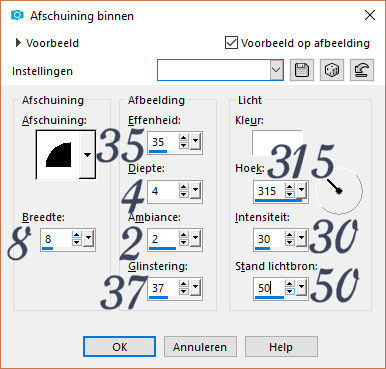Decrease Stand lichtbron value with down arrow

[x=290, y=291]
